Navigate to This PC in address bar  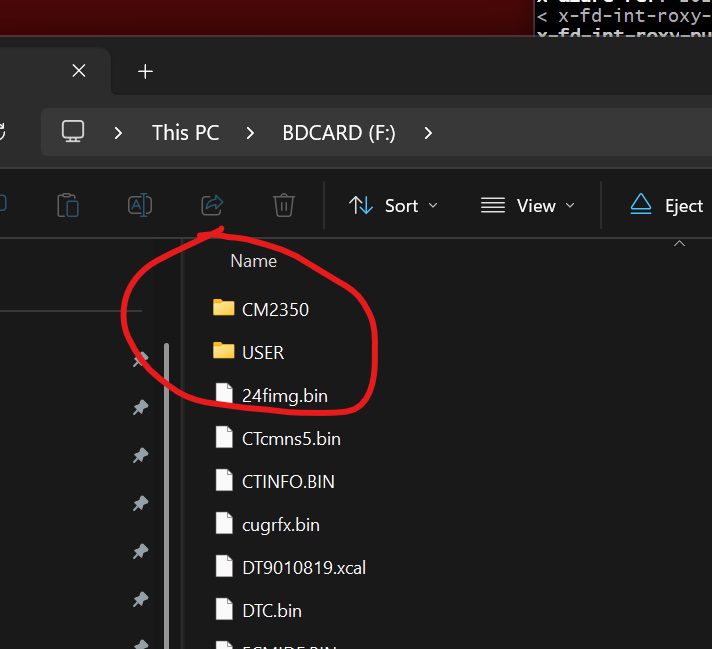pyautogui.click(x=185, y=132)
